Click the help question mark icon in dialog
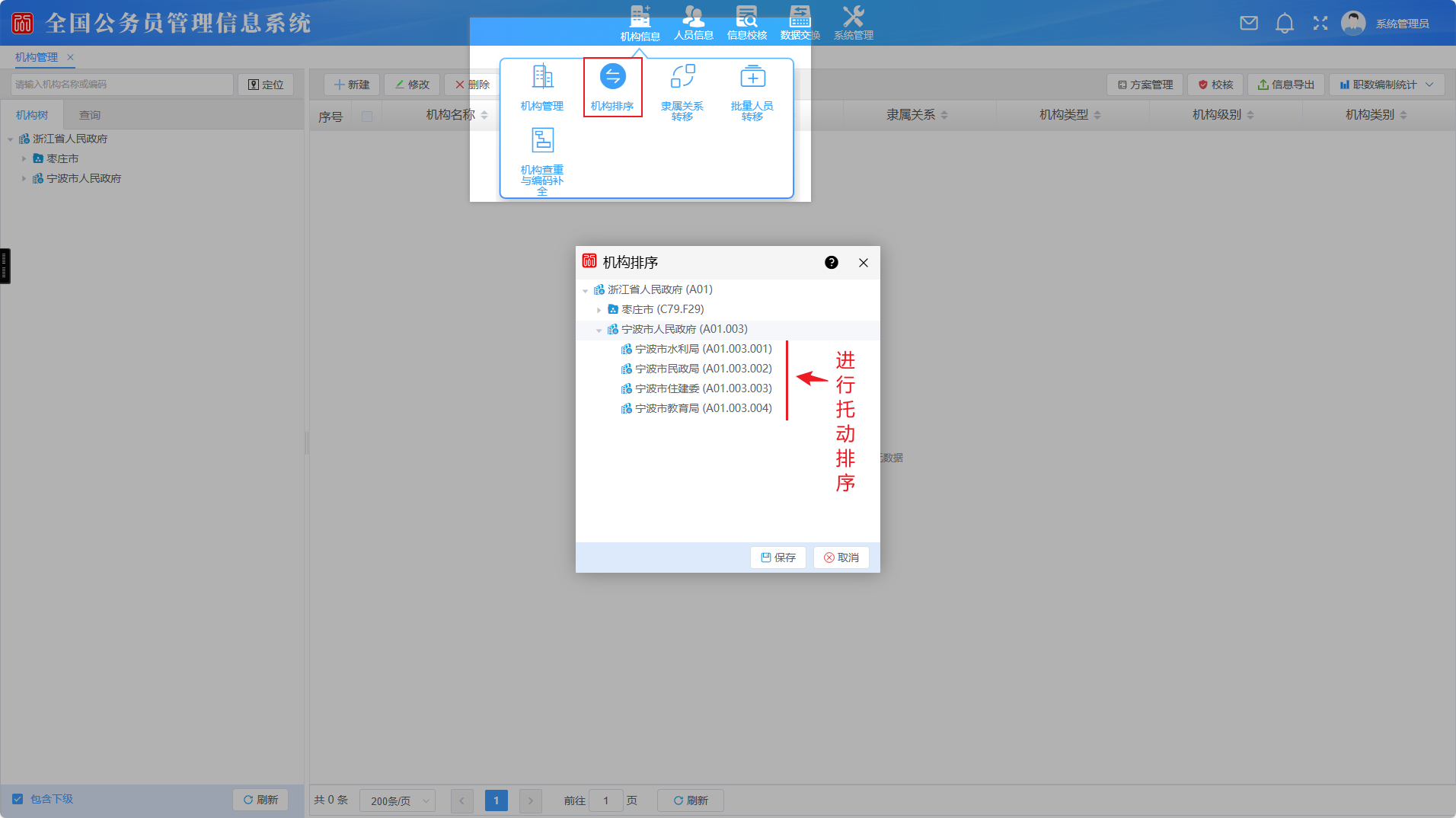The height and width of the screenshot is (818, 1456). (x=832, y=263)
